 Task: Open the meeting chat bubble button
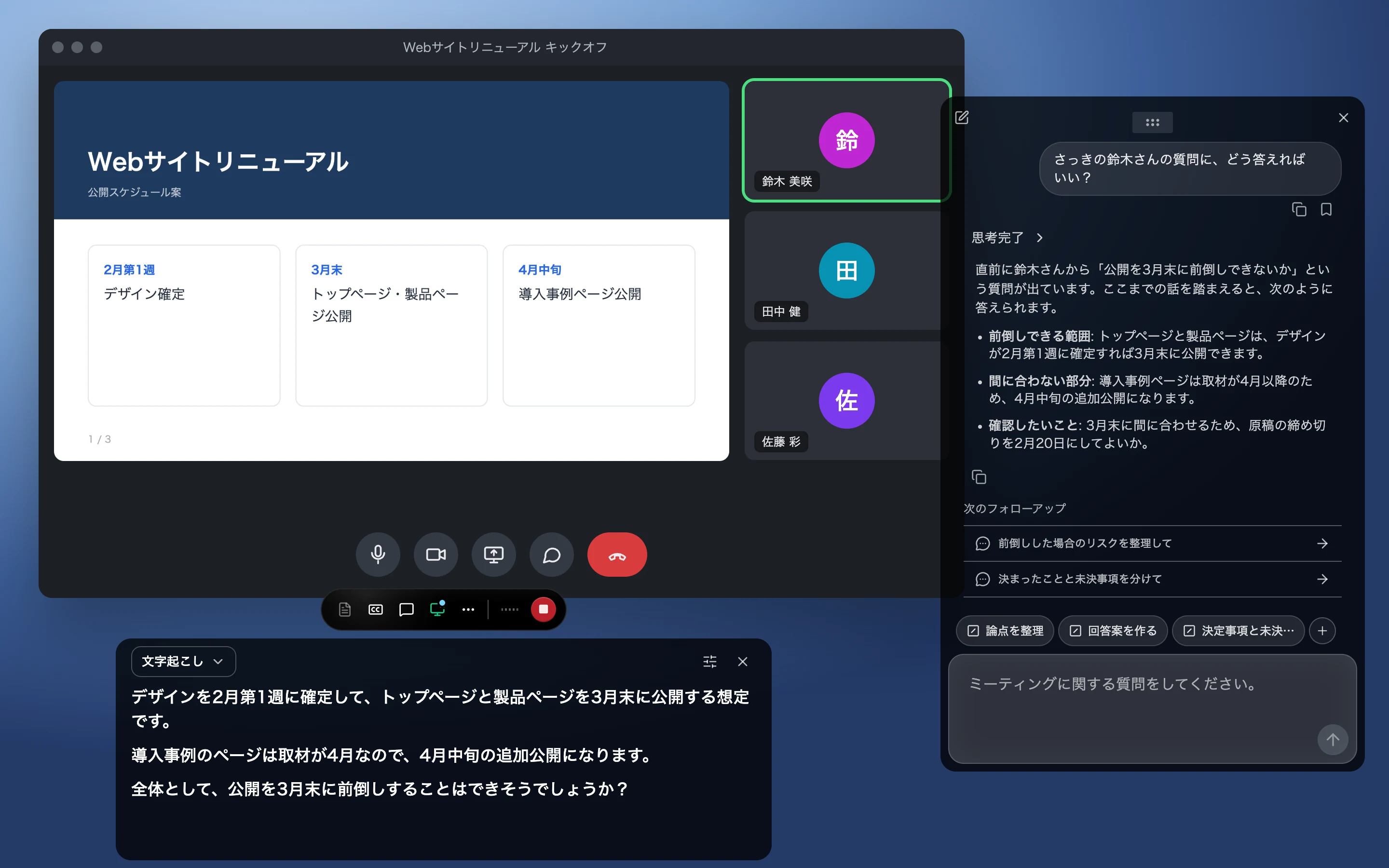coord(552,555)
